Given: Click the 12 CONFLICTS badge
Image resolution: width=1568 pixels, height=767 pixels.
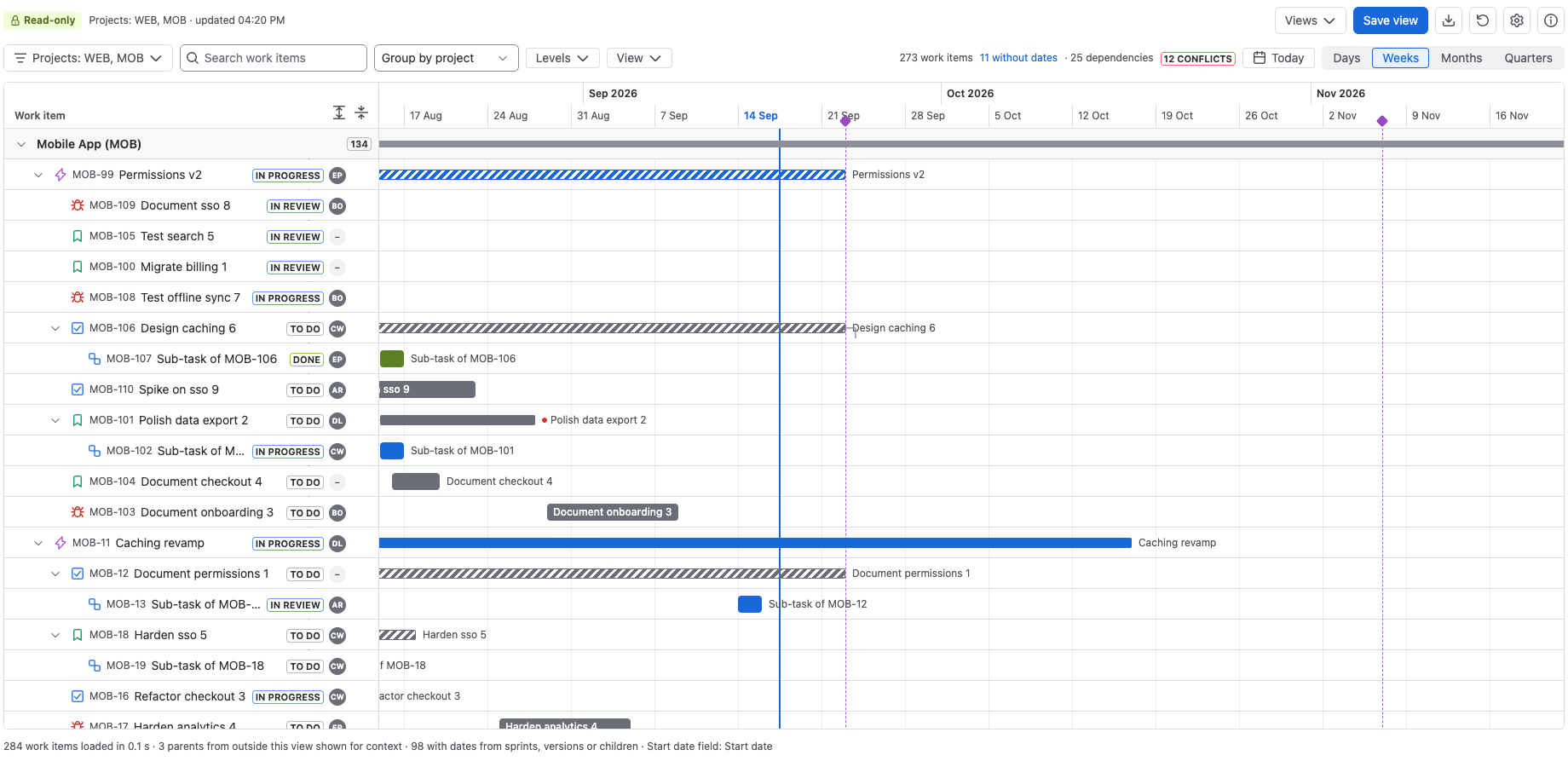Looking at the screenshot, I should pos(1198,59).
